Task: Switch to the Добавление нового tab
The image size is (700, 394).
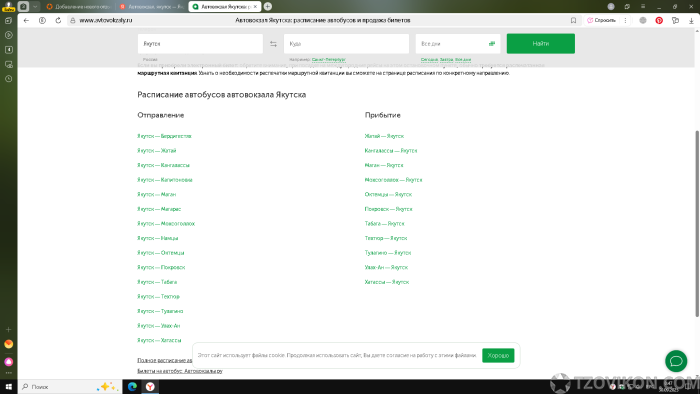Action: coord(79,7)
